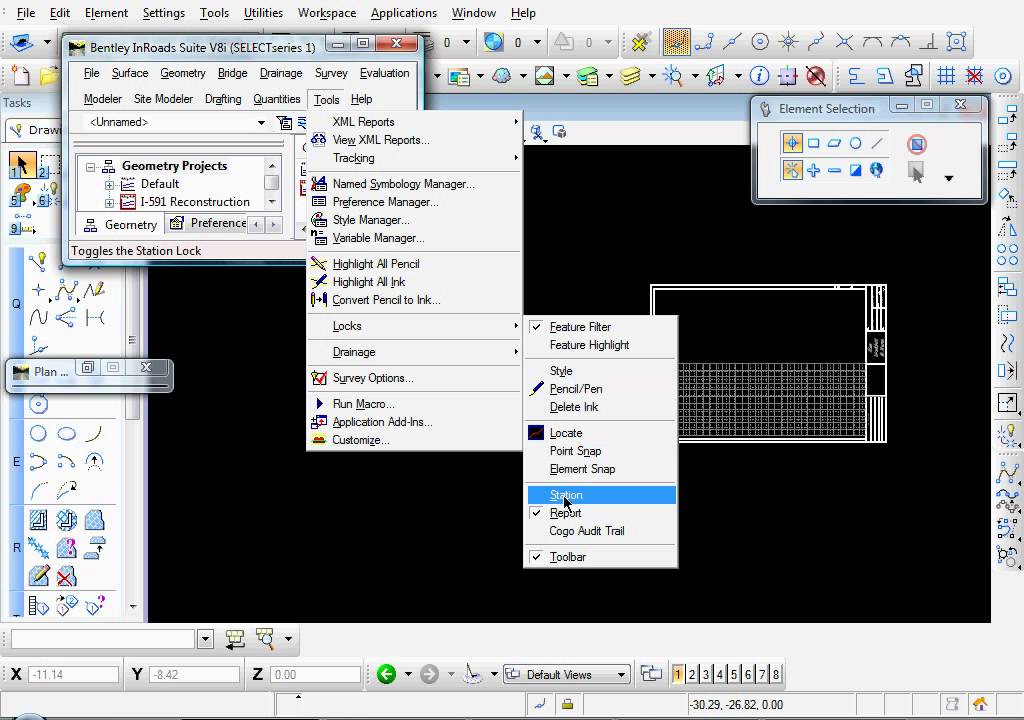Select the Add selection mode

[x=813, y=171]
